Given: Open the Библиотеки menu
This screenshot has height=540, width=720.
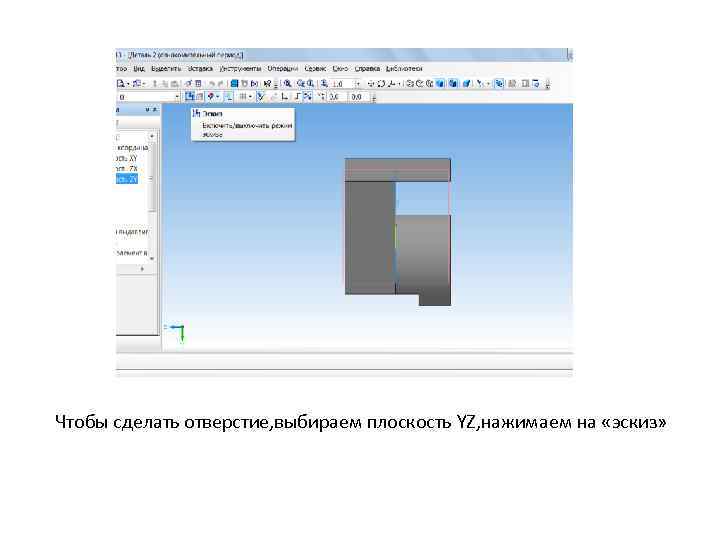Looking at the screenshot, I should (404, 68).
